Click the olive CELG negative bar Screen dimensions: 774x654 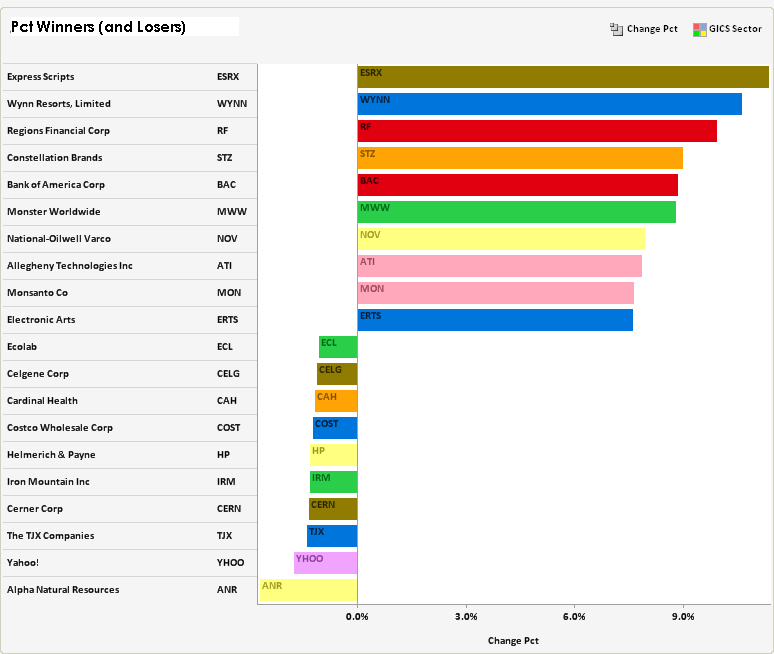[337, 374]
